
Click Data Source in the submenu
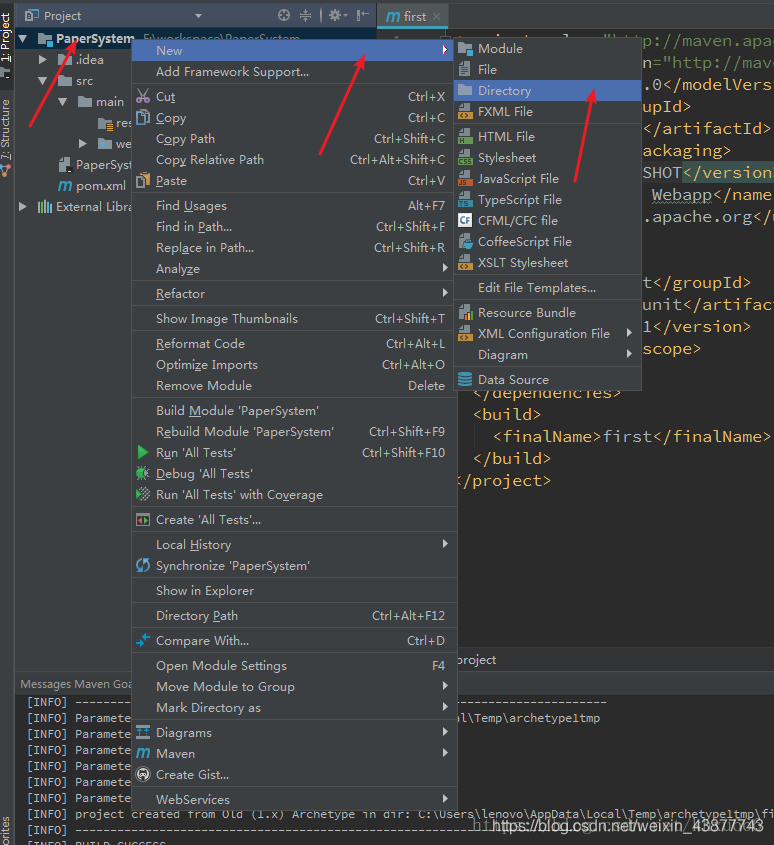513,380
